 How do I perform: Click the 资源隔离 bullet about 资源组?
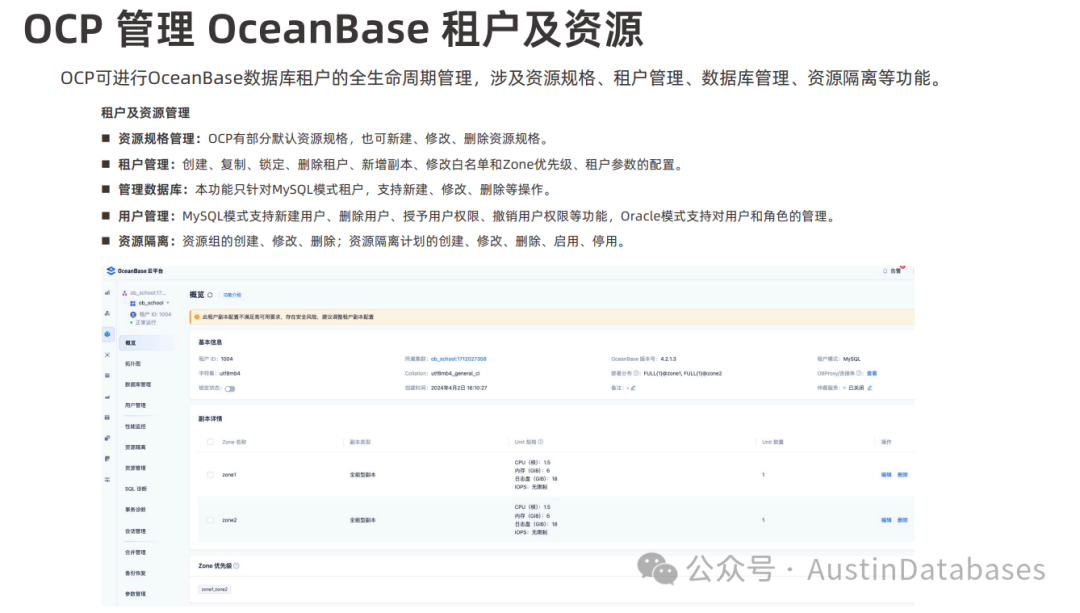click(x=372, y=241)
